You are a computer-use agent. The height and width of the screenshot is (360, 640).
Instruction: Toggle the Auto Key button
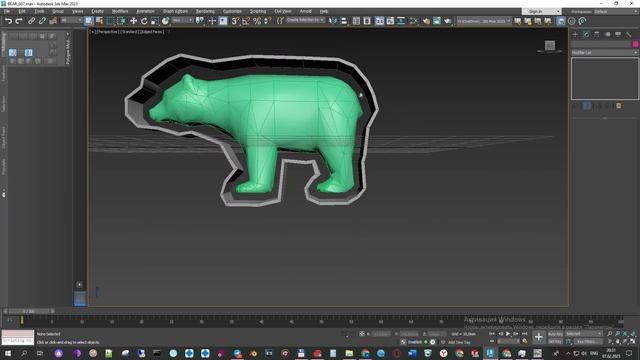(x=555, y=334)
